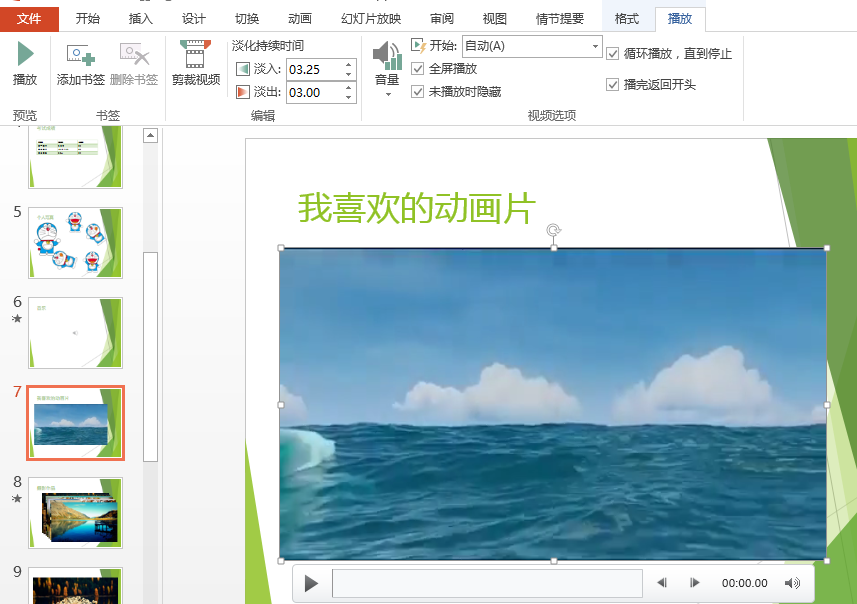Click the top-right resize handle of the video

[x=826, y=248]
